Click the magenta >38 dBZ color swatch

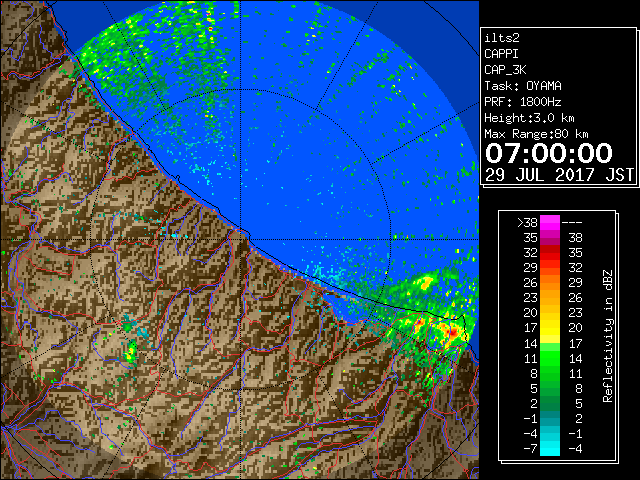pyautogui.click(x=550, y=222)
